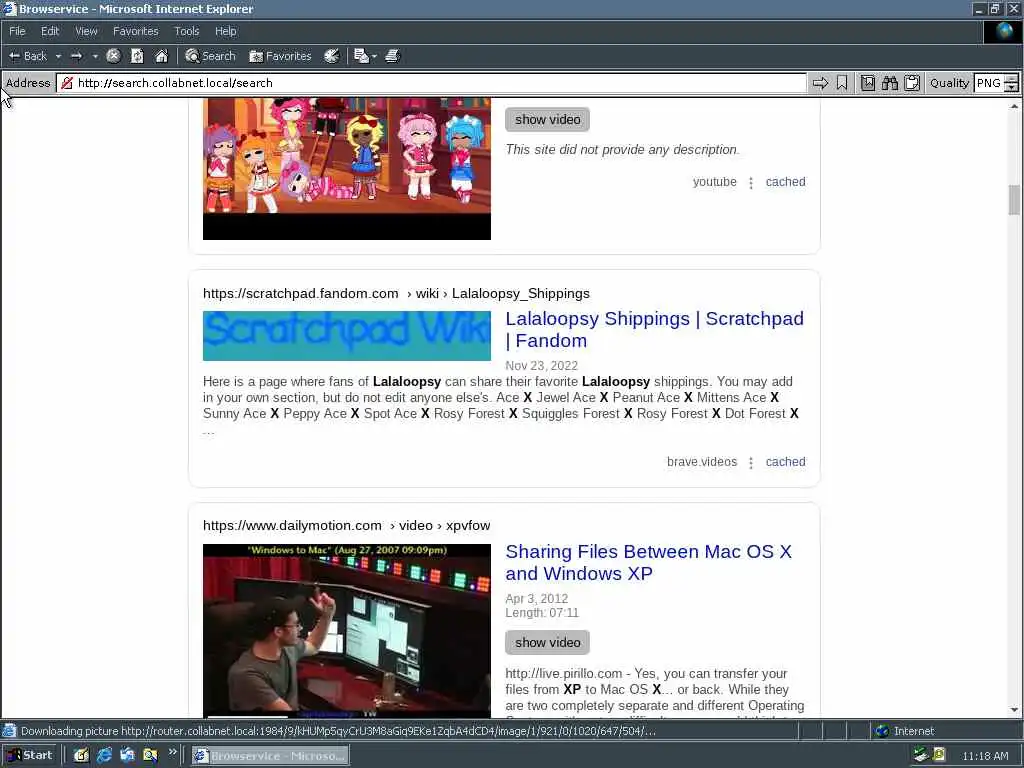Image resolution: width=1024 pixels, height=768 pixels.
Task: Open Lalaloopsy Shippings Scratchpad Fandom link
Action: (654, 330)
